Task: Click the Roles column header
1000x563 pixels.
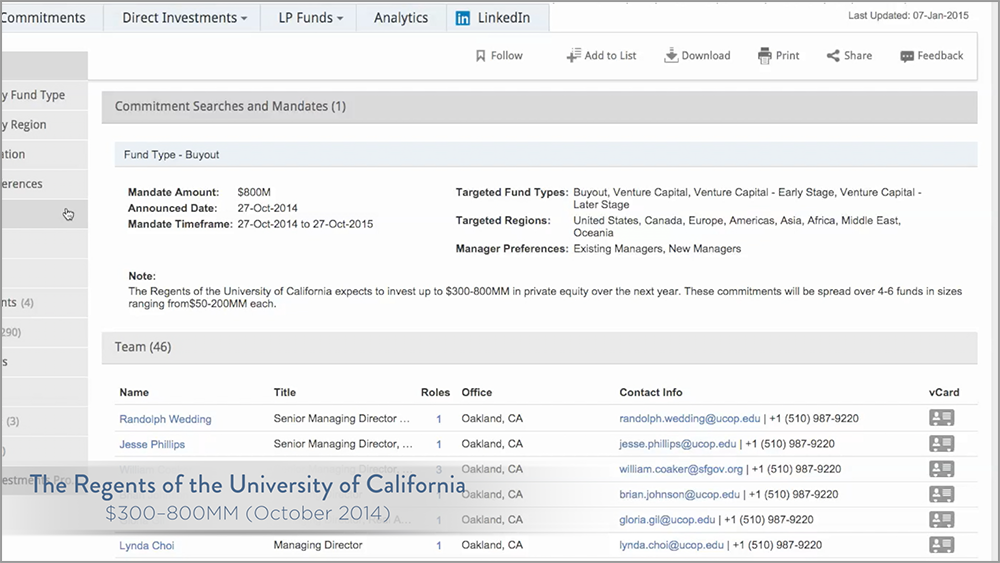Action: (x=435, y=393)
